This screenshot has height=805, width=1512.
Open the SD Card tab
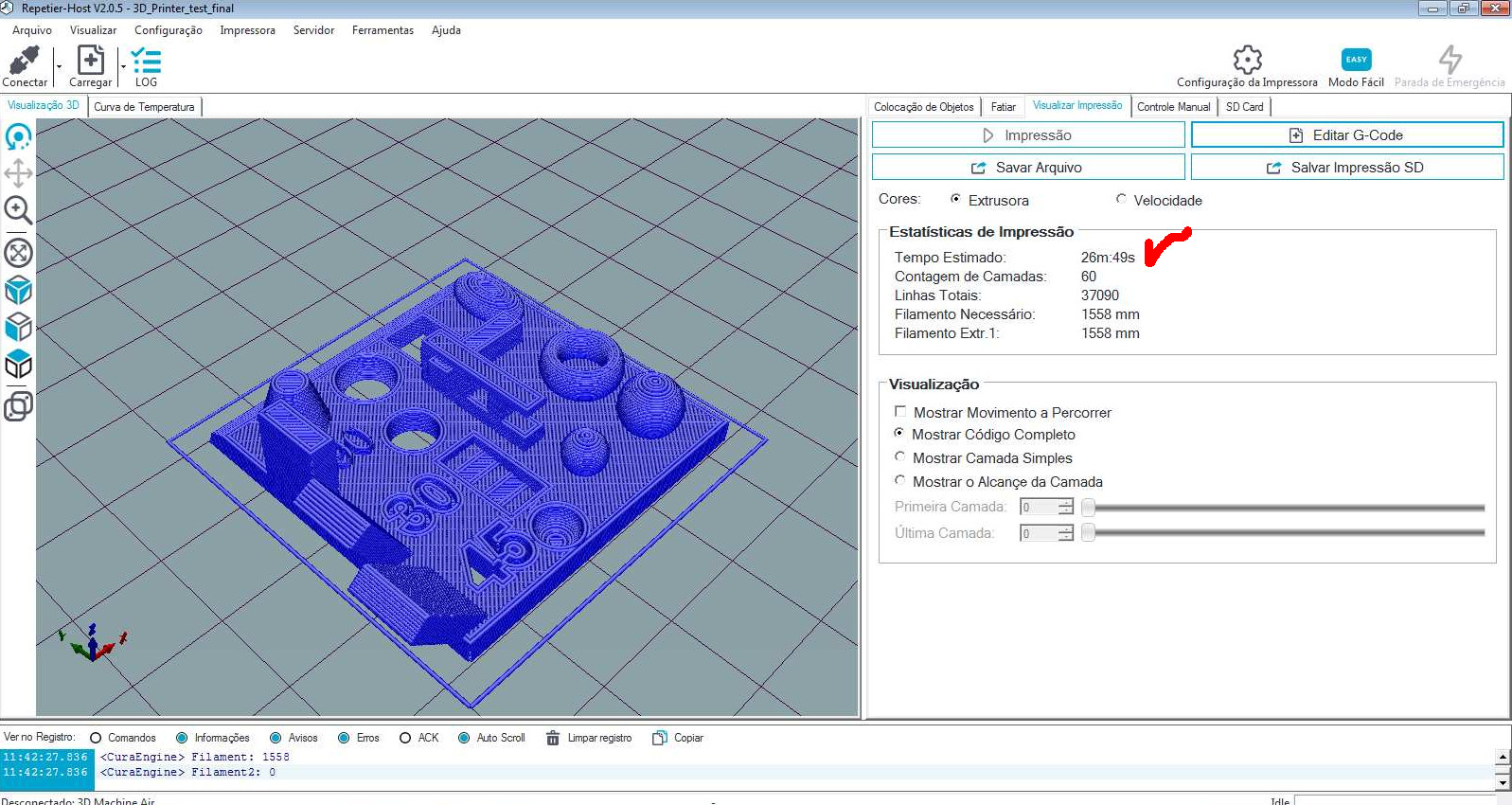coord(1244,107)
